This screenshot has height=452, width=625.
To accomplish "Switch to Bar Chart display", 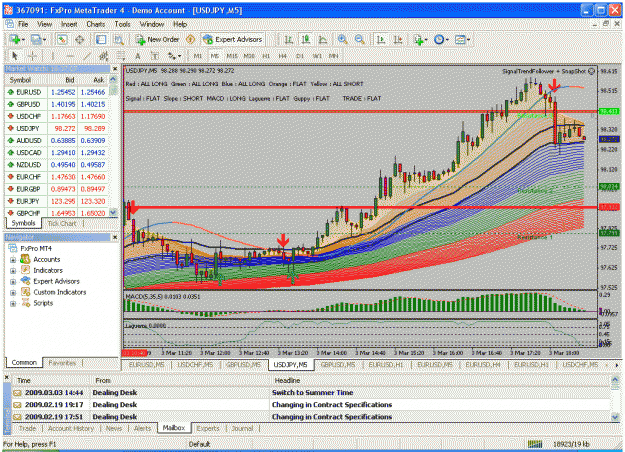I will [289, 39].
